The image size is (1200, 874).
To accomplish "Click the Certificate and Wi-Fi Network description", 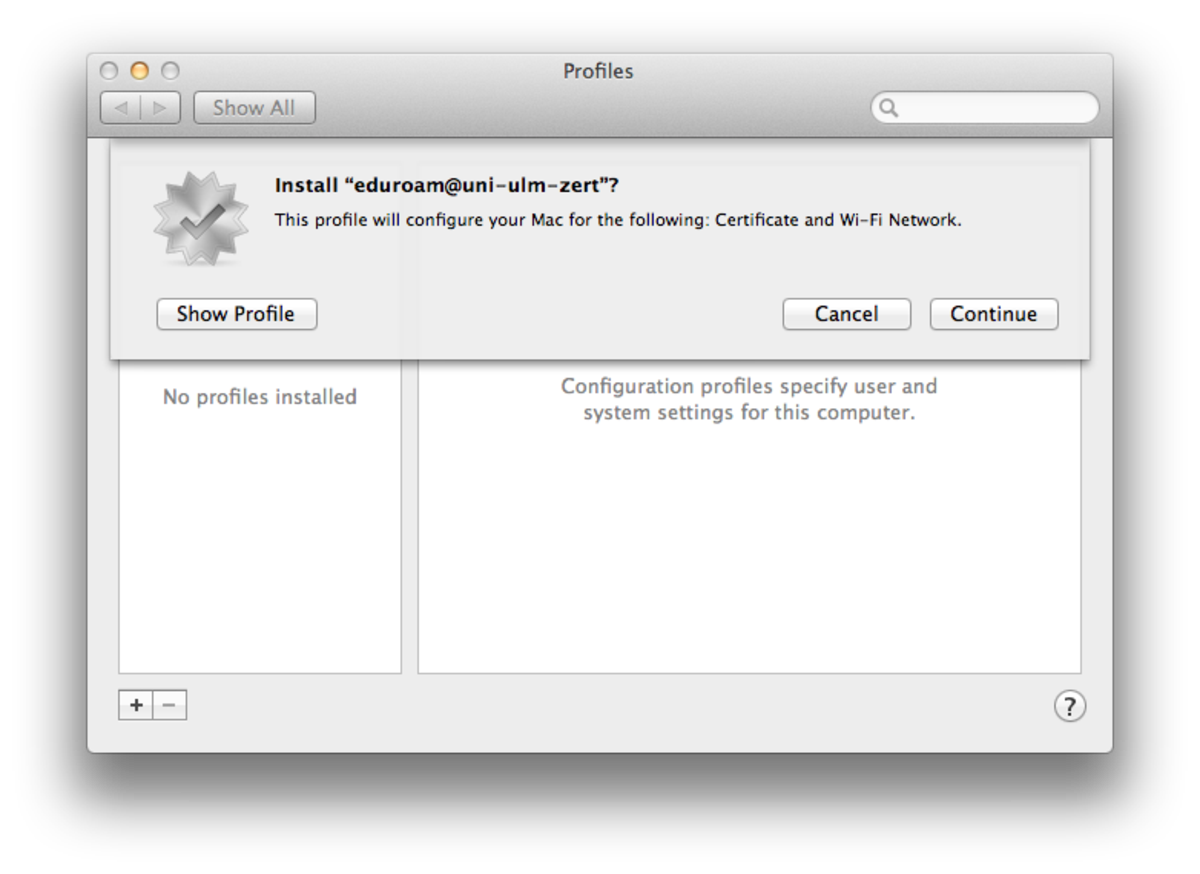I will point(618,220).
